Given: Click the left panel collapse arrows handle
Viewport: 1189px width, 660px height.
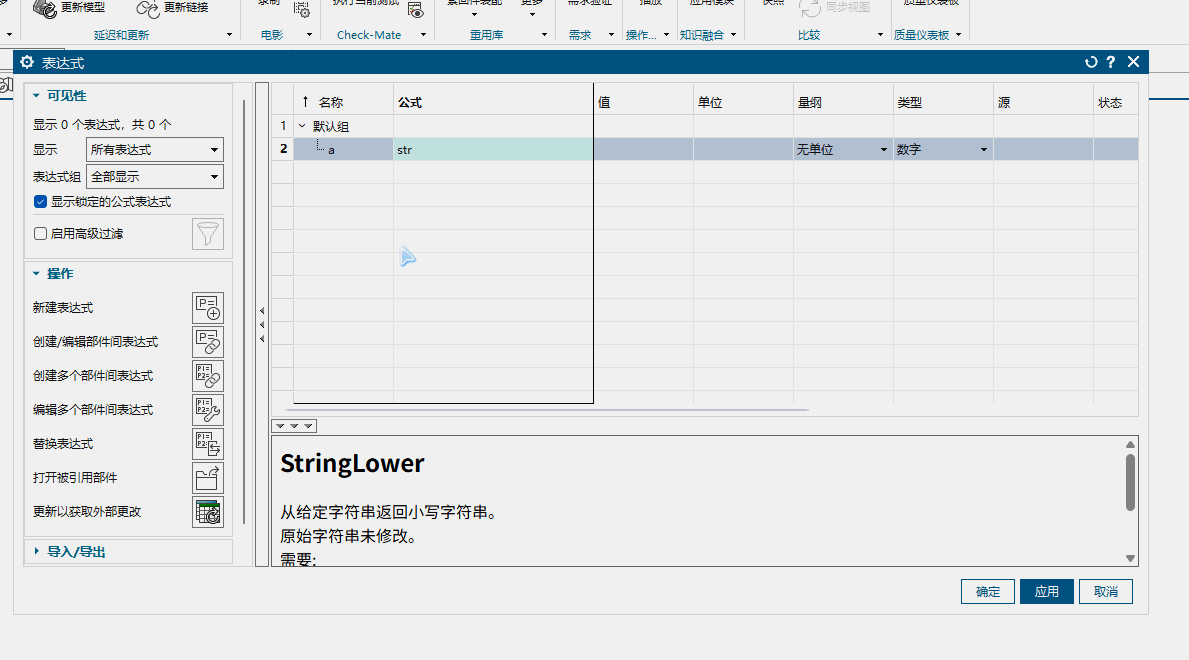Looking at the screenshot, I should (x=262, y=325).
